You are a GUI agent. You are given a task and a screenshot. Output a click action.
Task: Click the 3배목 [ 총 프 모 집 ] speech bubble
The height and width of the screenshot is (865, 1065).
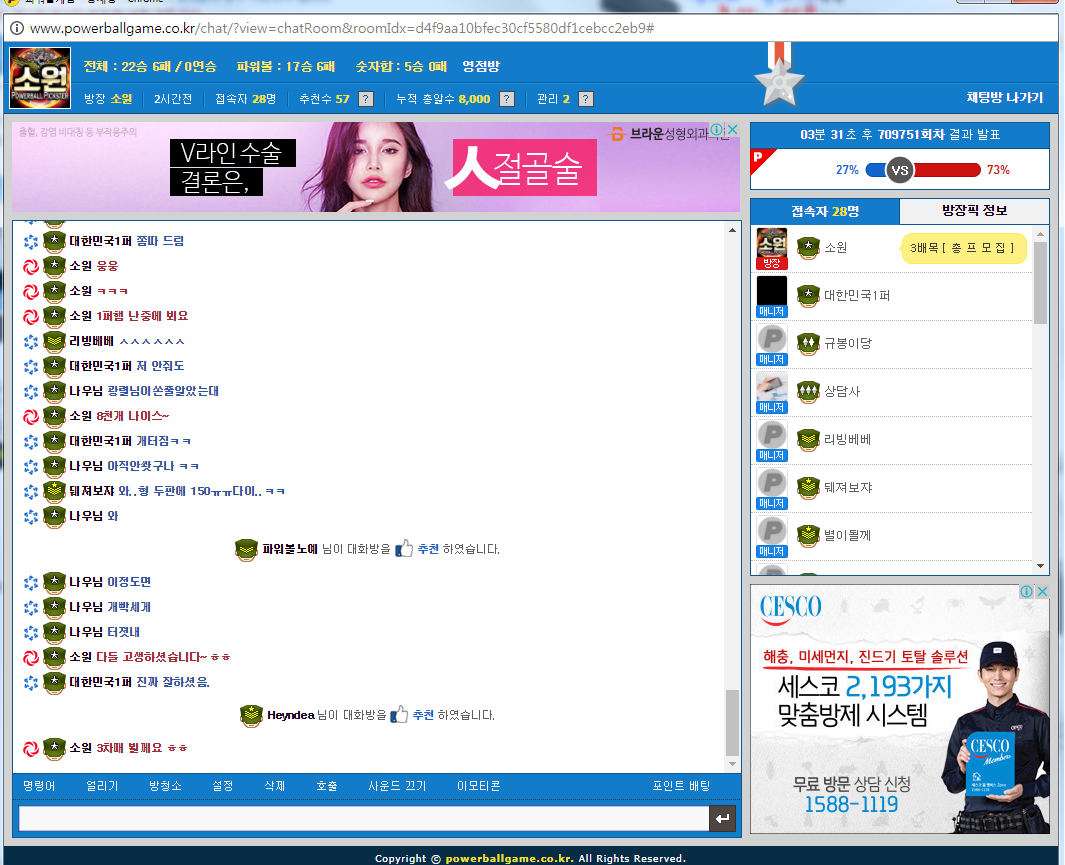coord(962,248)
